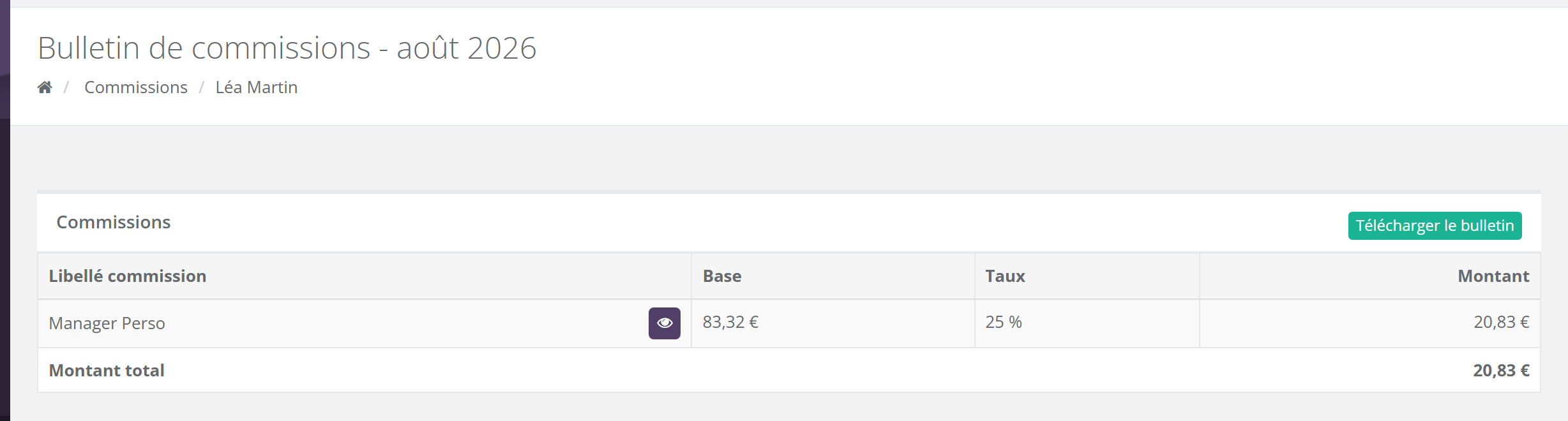This screenshot has width=1568, height=421.
Task: Select the Montant total row label
Action: (107, 371)
